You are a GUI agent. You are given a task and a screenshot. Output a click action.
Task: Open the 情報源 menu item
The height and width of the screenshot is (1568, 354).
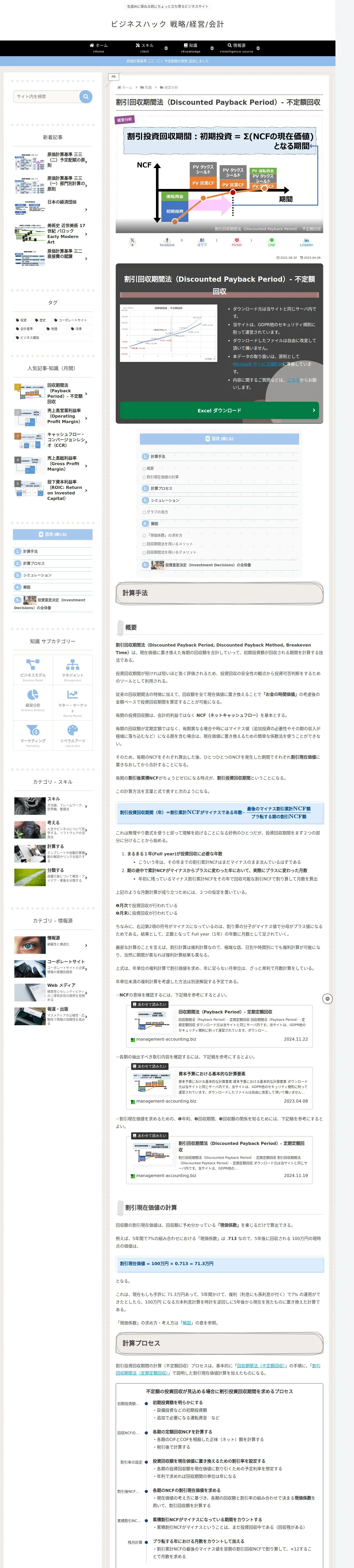(x=237, y=48)
